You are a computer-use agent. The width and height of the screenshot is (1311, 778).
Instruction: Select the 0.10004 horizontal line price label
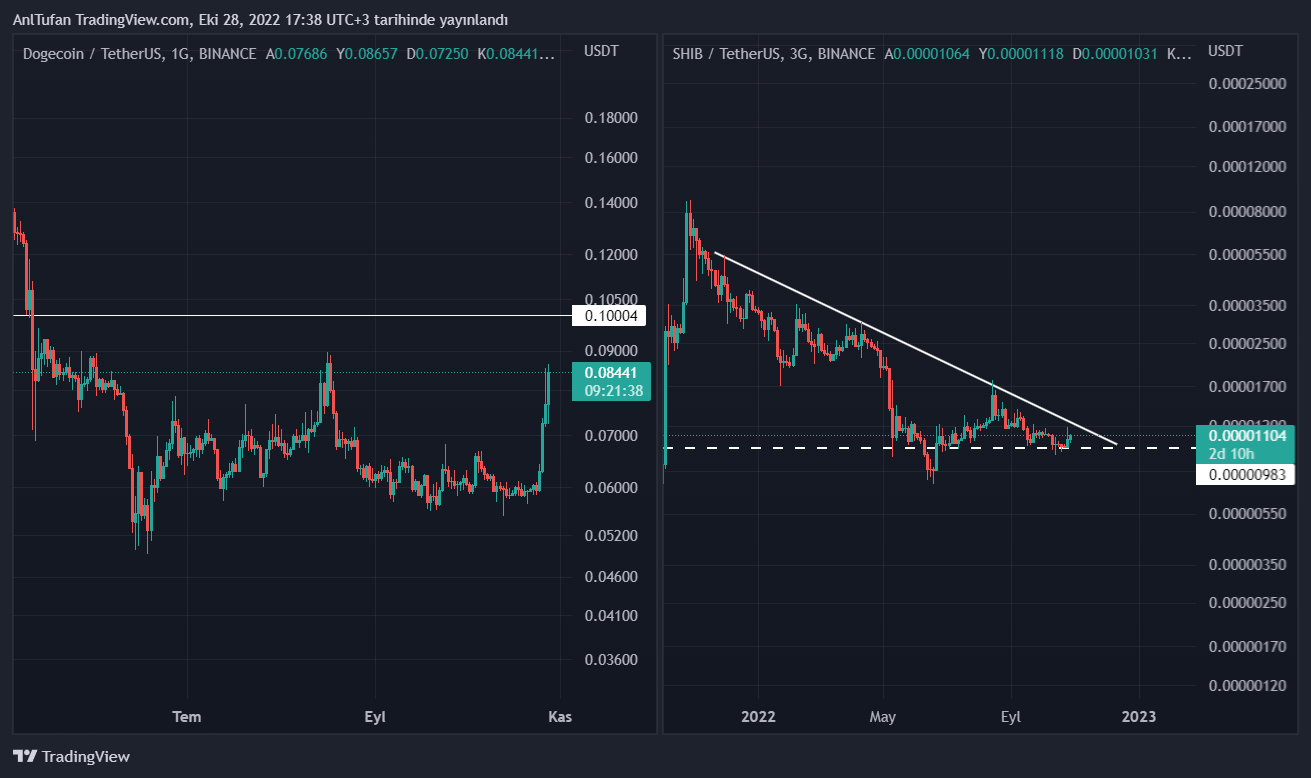(609, 316)
